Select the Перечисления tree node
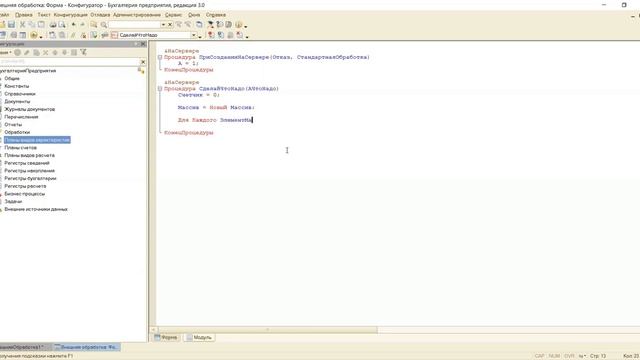This screenshot has width=640, height=360. 21,117
